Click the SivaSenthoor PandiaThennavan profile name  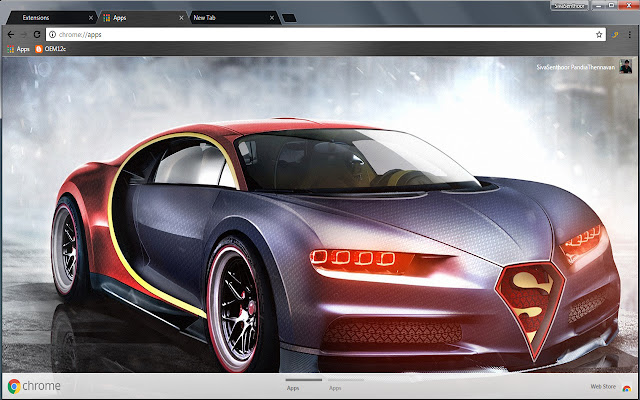576,67
